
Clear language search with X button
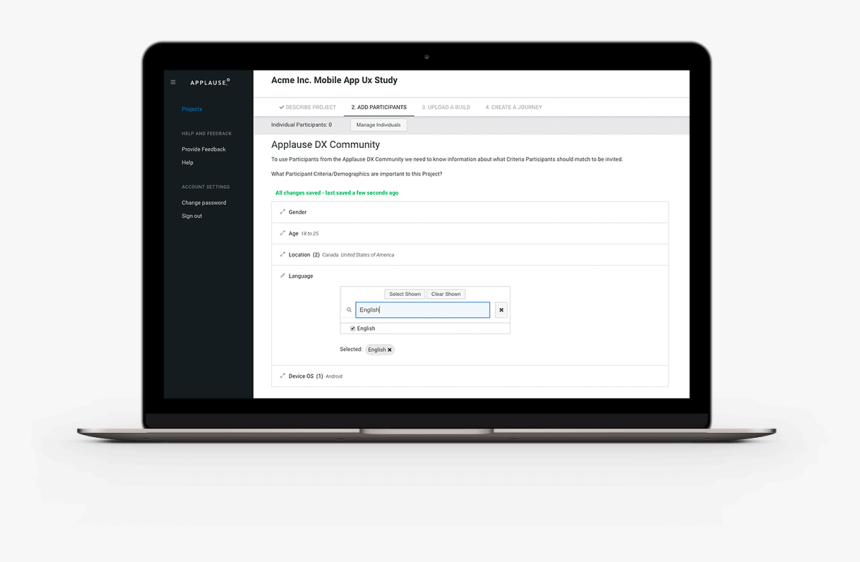[x=501, y=310]
